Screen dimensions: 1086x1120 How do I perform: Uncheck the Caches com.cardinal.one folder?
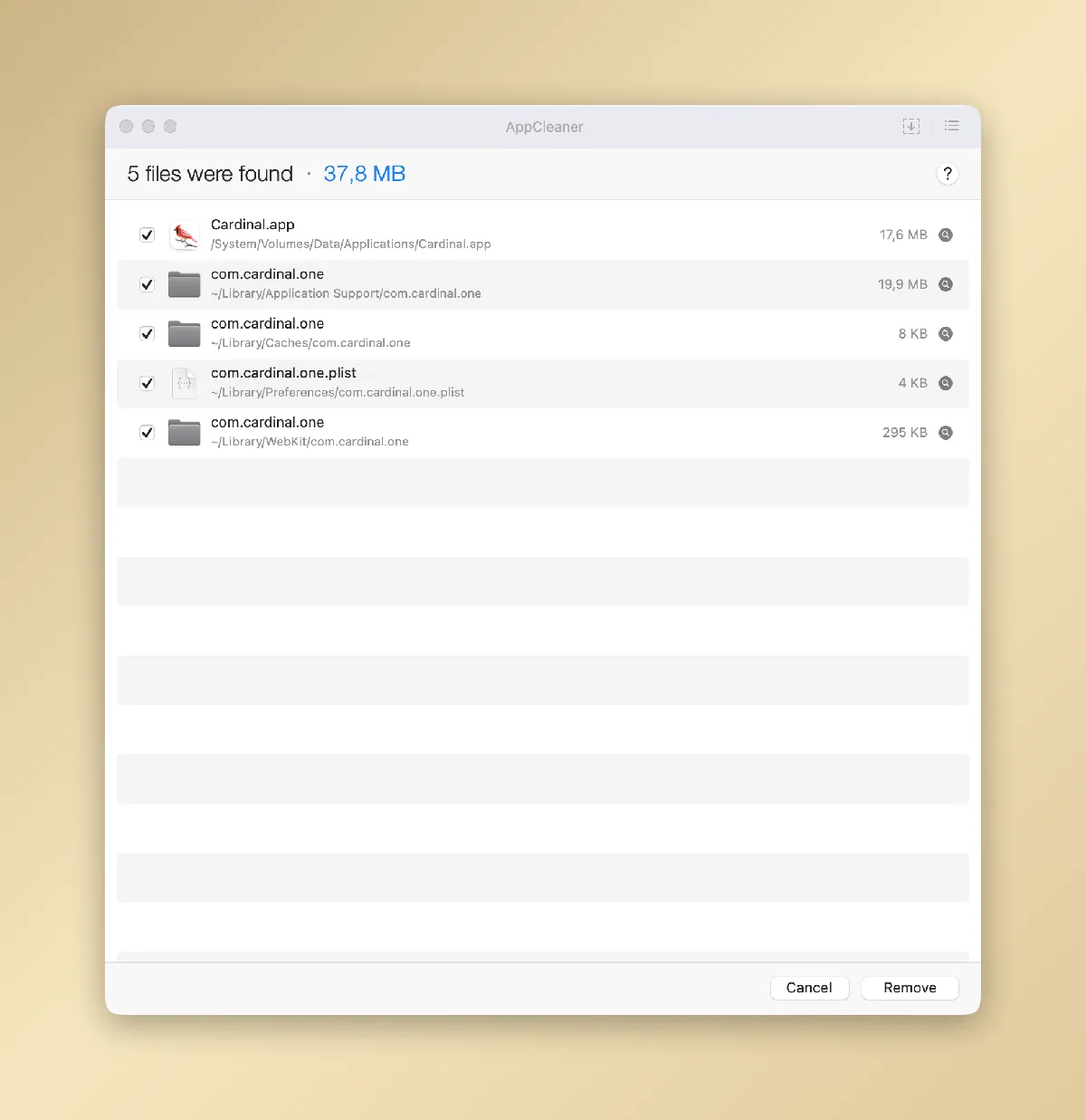pos(147,333)
